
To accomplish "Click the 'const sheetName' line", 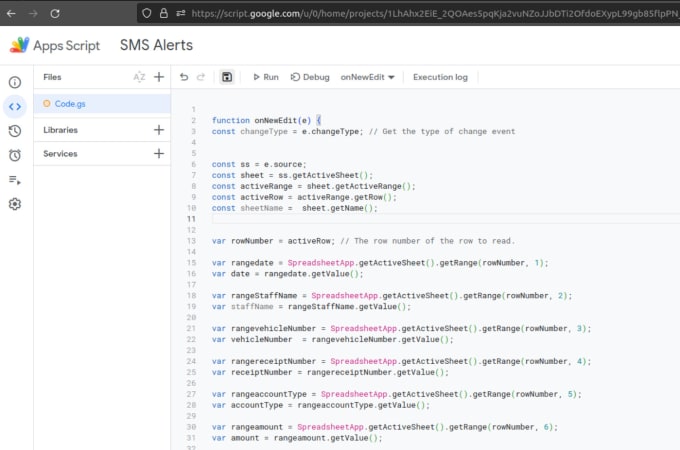I will (x=294, y=208).
